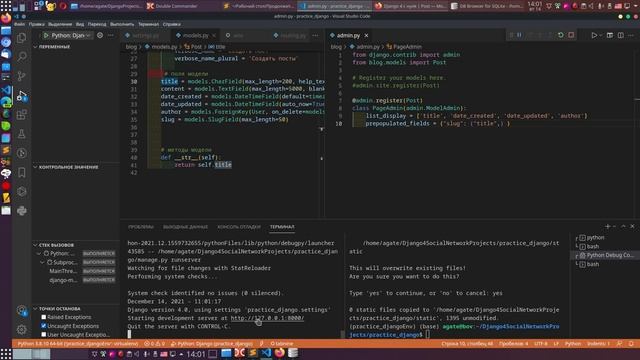Open the Testing flask icon
The image size is (640, 360).
click(22, 134)
